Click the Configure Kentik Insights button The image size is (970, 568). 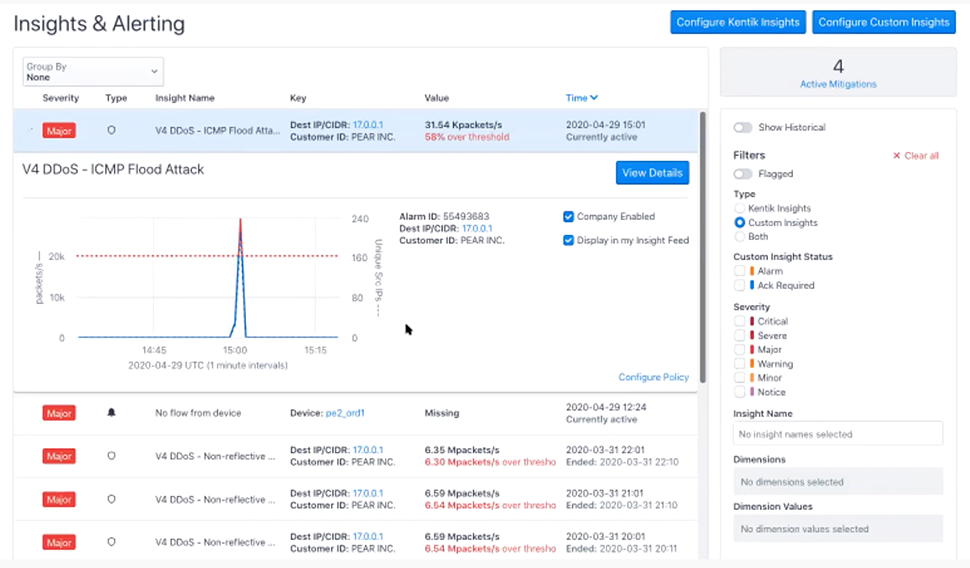click(738, 22)
